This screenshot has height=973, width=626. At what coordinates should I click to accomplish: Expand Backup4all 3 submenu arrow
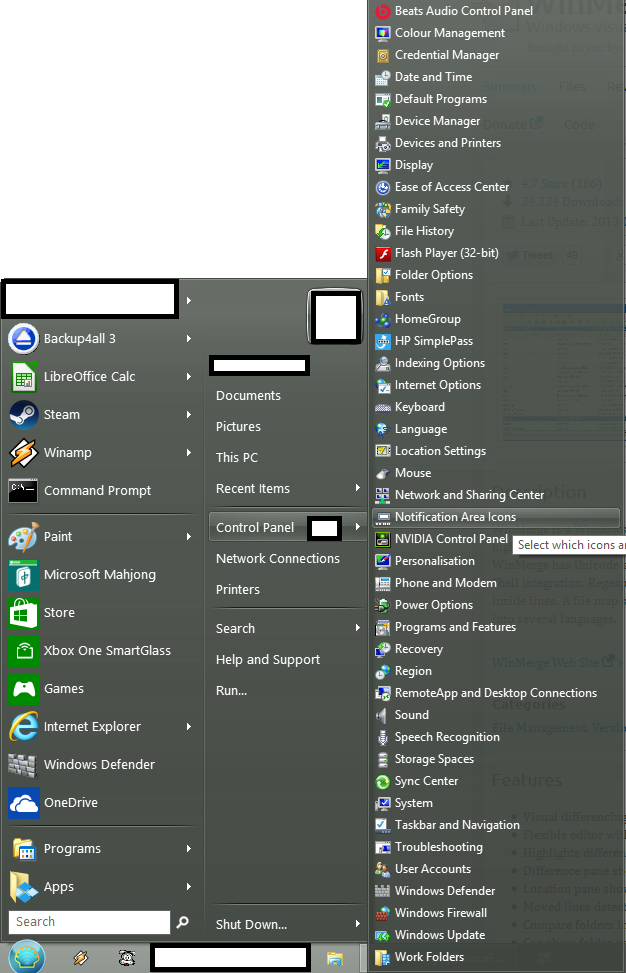pyautogui.click(x=189, y=339)
